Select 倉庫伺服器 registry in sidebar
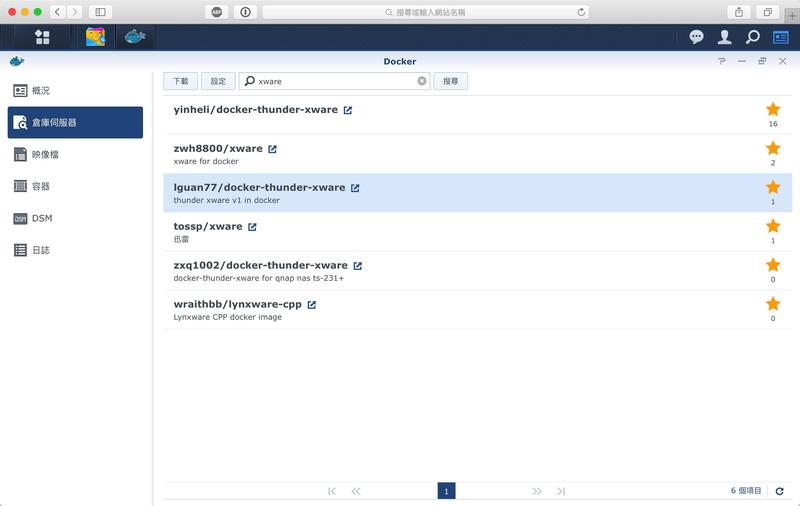The height and width of the screenshot is (506, 800). tap(76, 122)
